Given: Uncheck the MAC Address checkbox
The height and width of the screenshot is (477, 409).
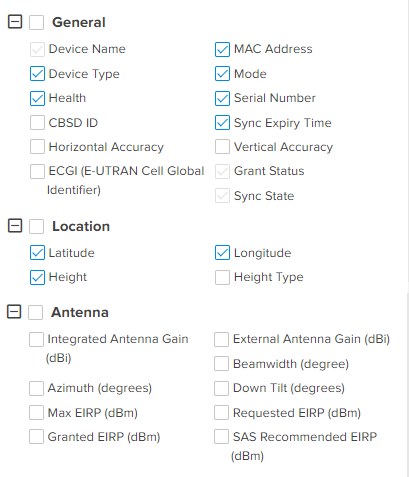Looking at the screenshot, I should click(222, 49).
